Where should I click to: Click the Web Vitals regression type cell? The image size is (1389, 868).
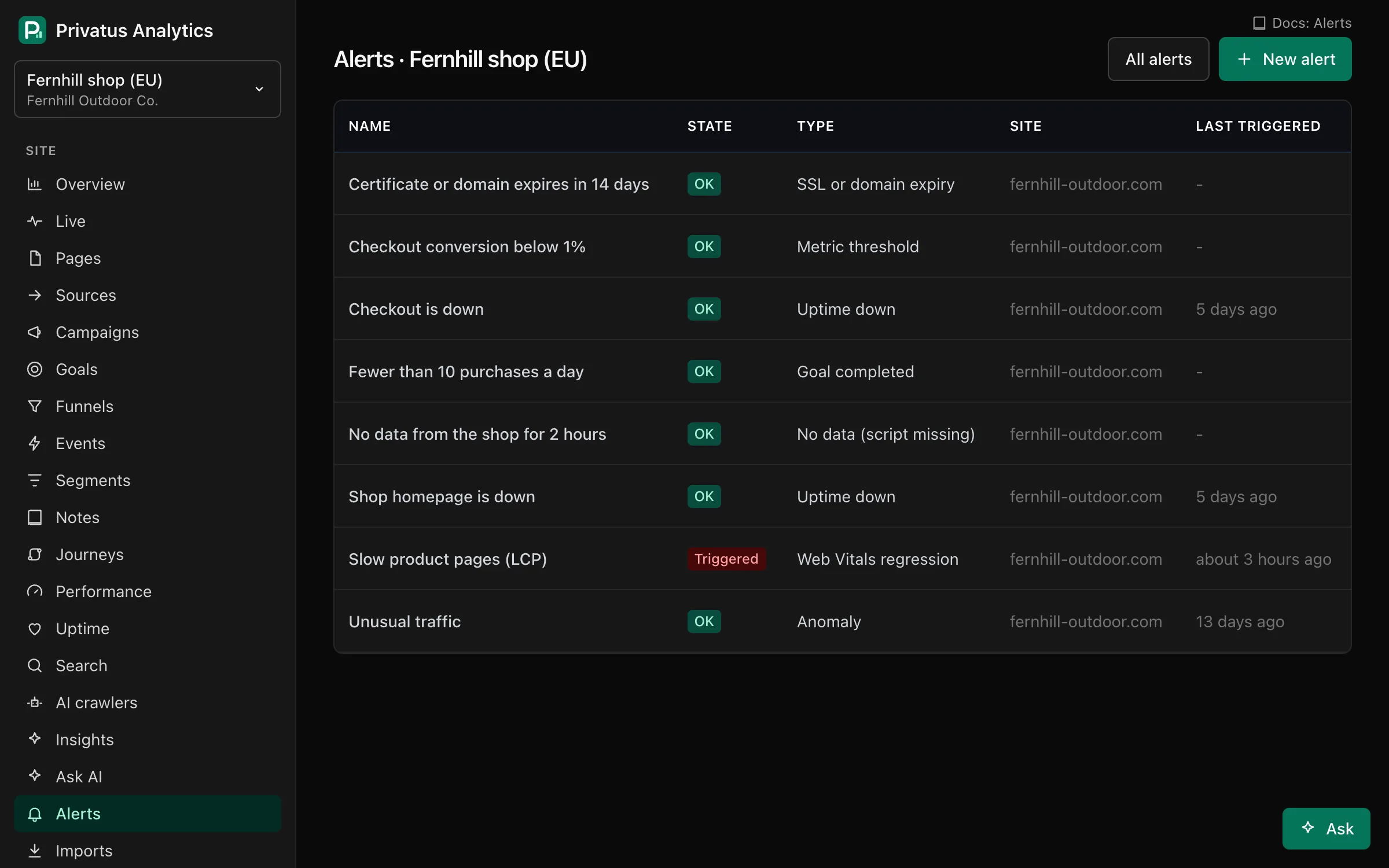coord(877,559)
